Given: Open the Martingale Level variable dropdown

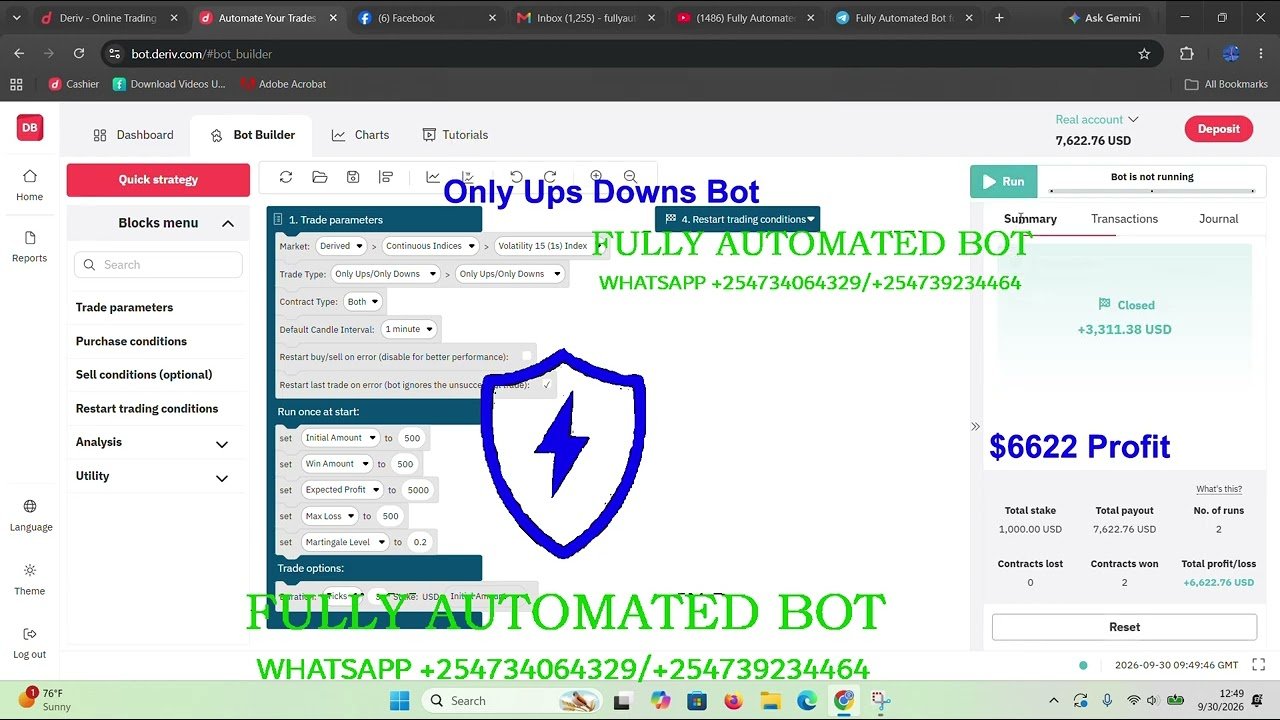Looking at the screenshot, I should coord(345,542).
